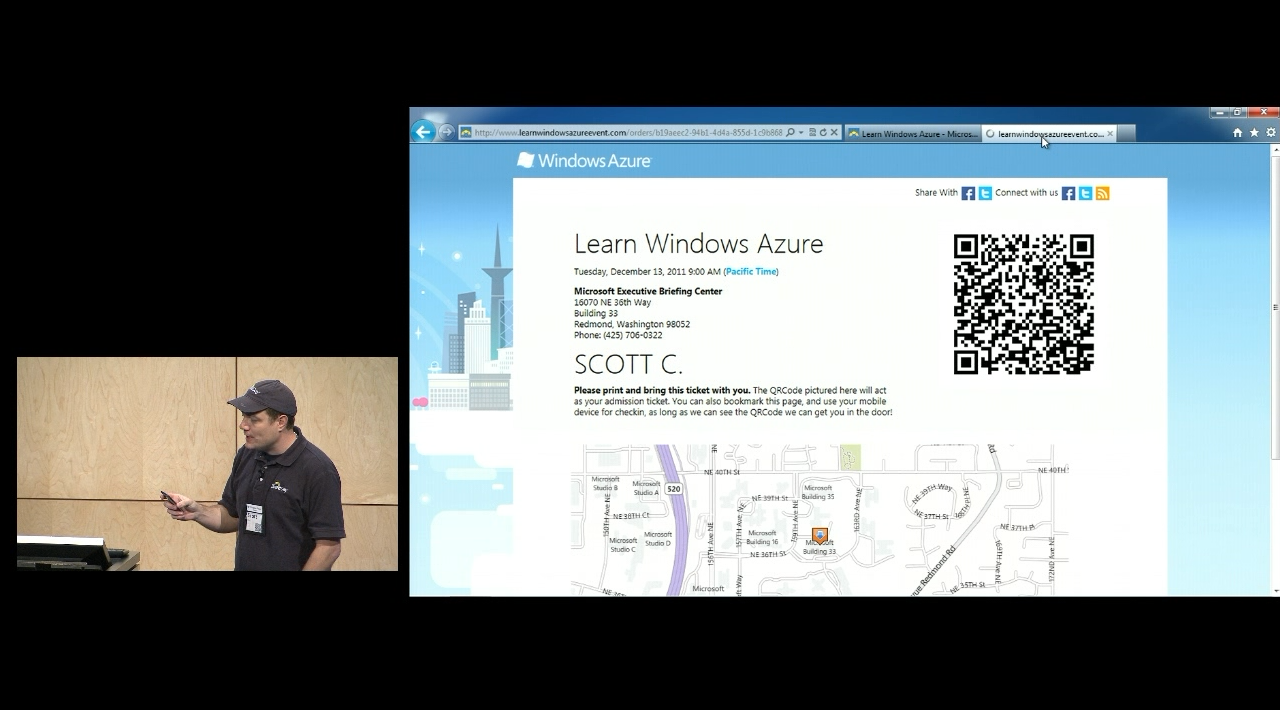1280x710 pixels.
Task: Focus the address bar URL field
Action: (628, 133)
